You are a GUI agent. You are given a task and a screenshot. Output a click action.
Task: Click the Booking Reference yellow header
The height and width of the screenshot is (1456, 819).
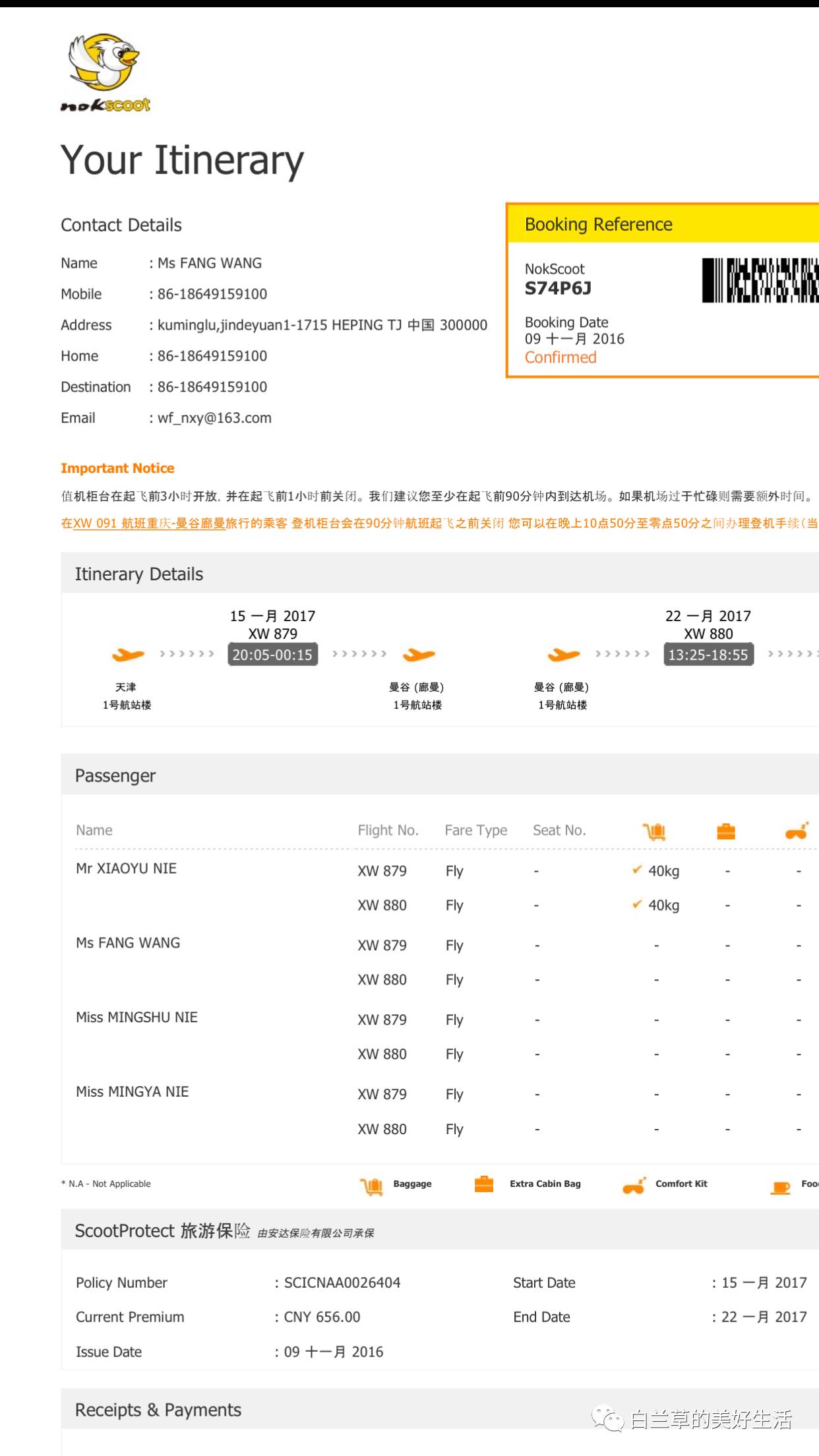tap(663, 224)
